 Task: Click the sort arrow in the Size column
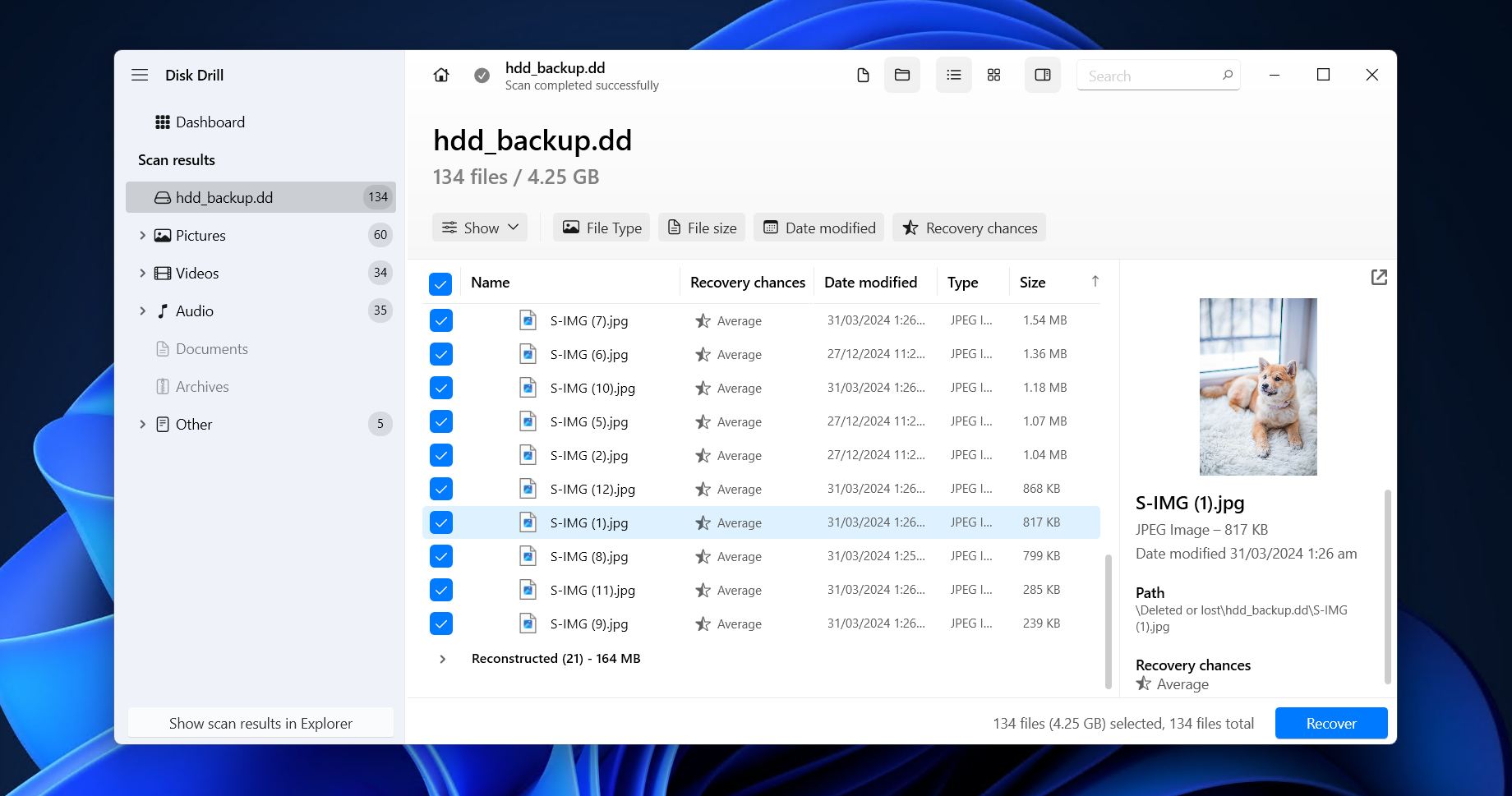[x=1095, y=282]
